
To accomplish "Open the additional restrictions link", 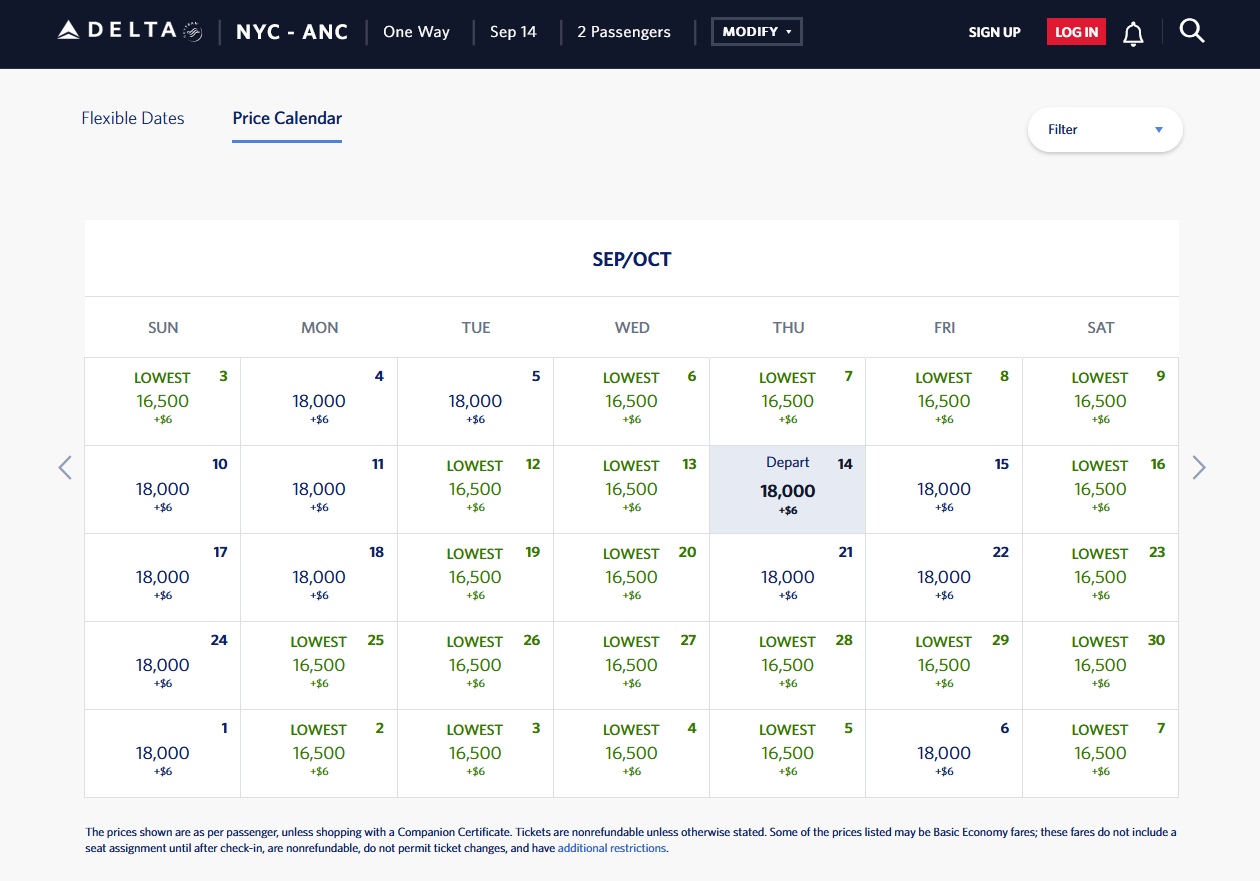I will point(612,848).
